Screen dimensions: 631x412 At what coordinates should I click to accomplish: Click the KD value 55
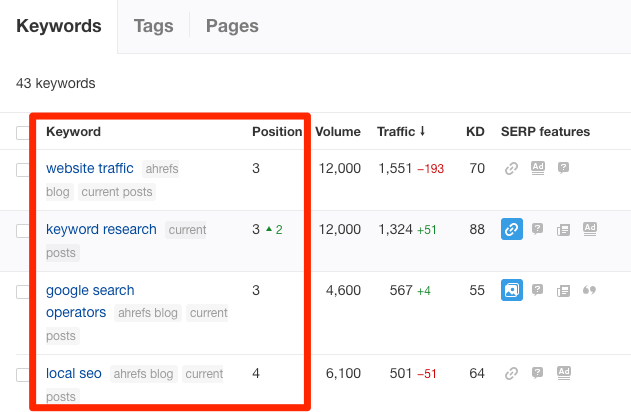pos(477,290)
